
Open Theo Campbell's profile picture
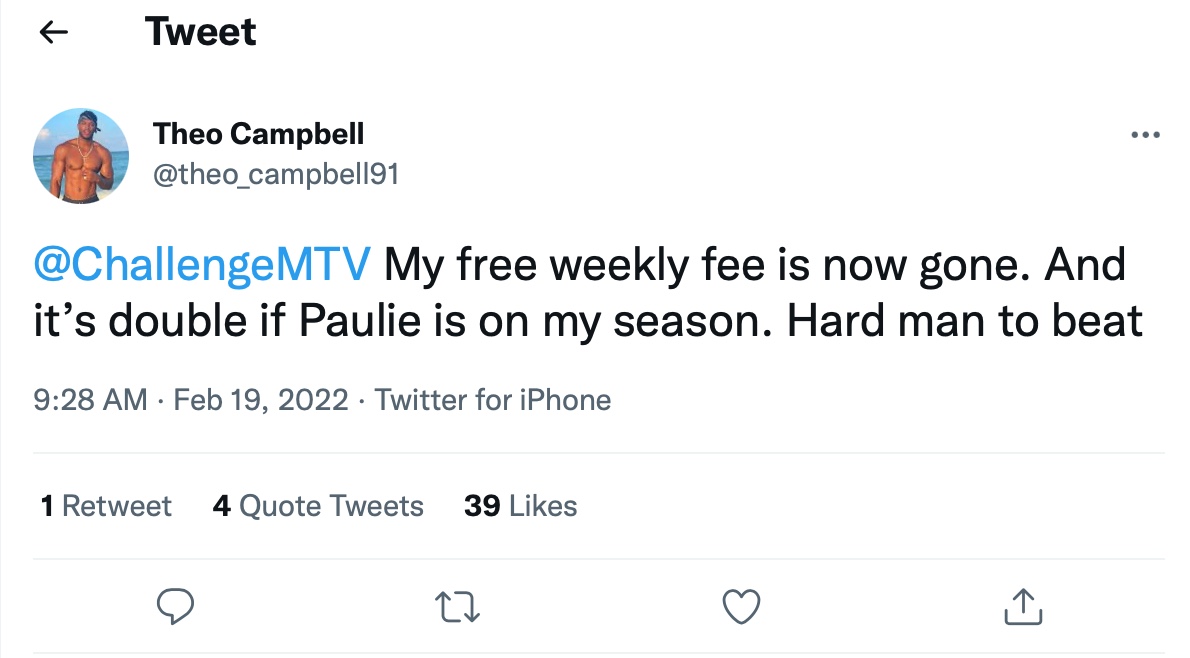[81, 157]
